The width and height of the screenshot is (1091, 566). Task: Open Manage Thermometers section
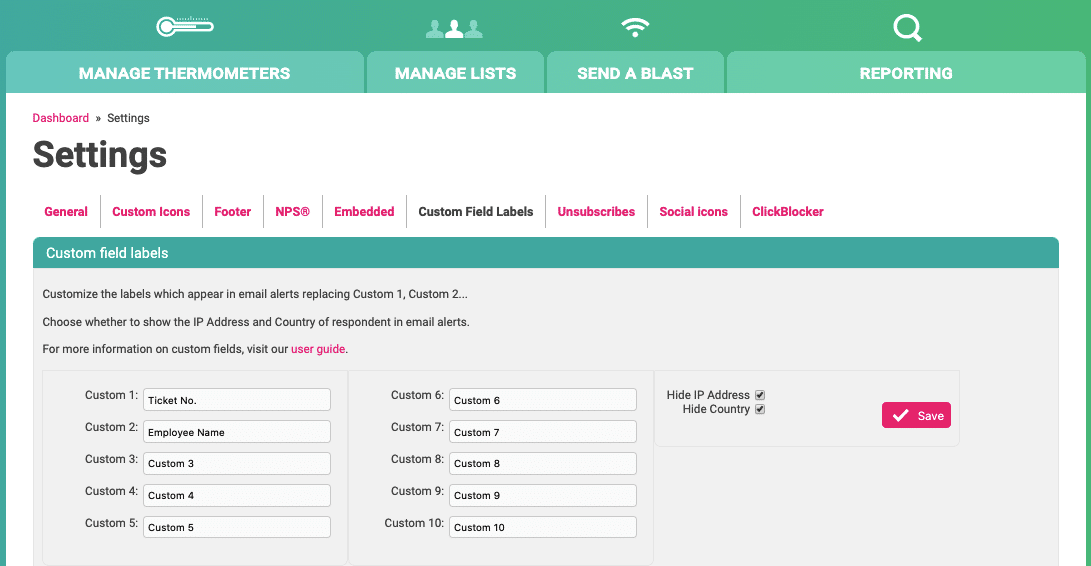[184, 72]
